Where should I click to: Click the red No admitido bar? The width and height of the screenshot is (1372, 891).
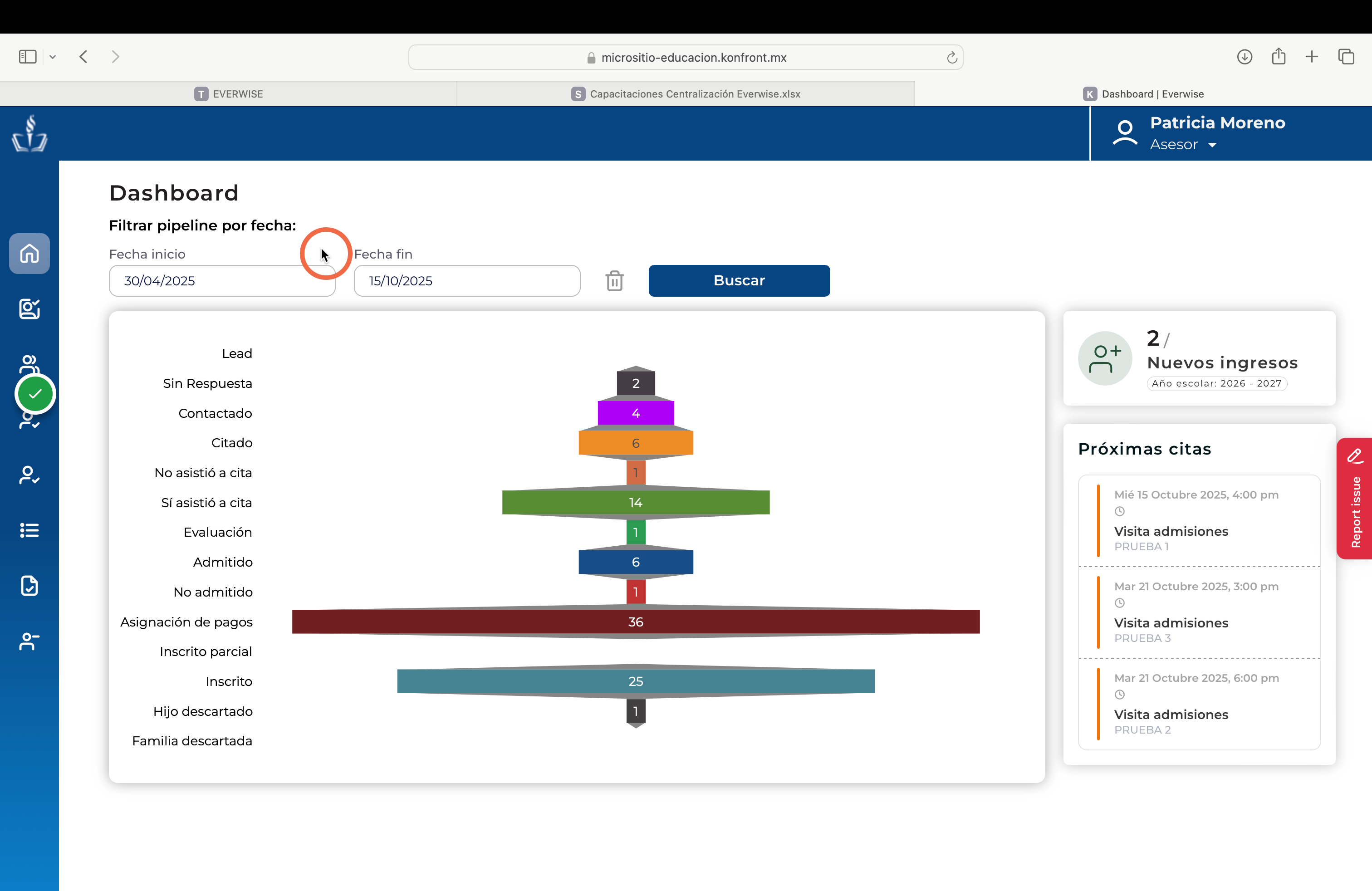pyautogui.click(x=636, y=592)
